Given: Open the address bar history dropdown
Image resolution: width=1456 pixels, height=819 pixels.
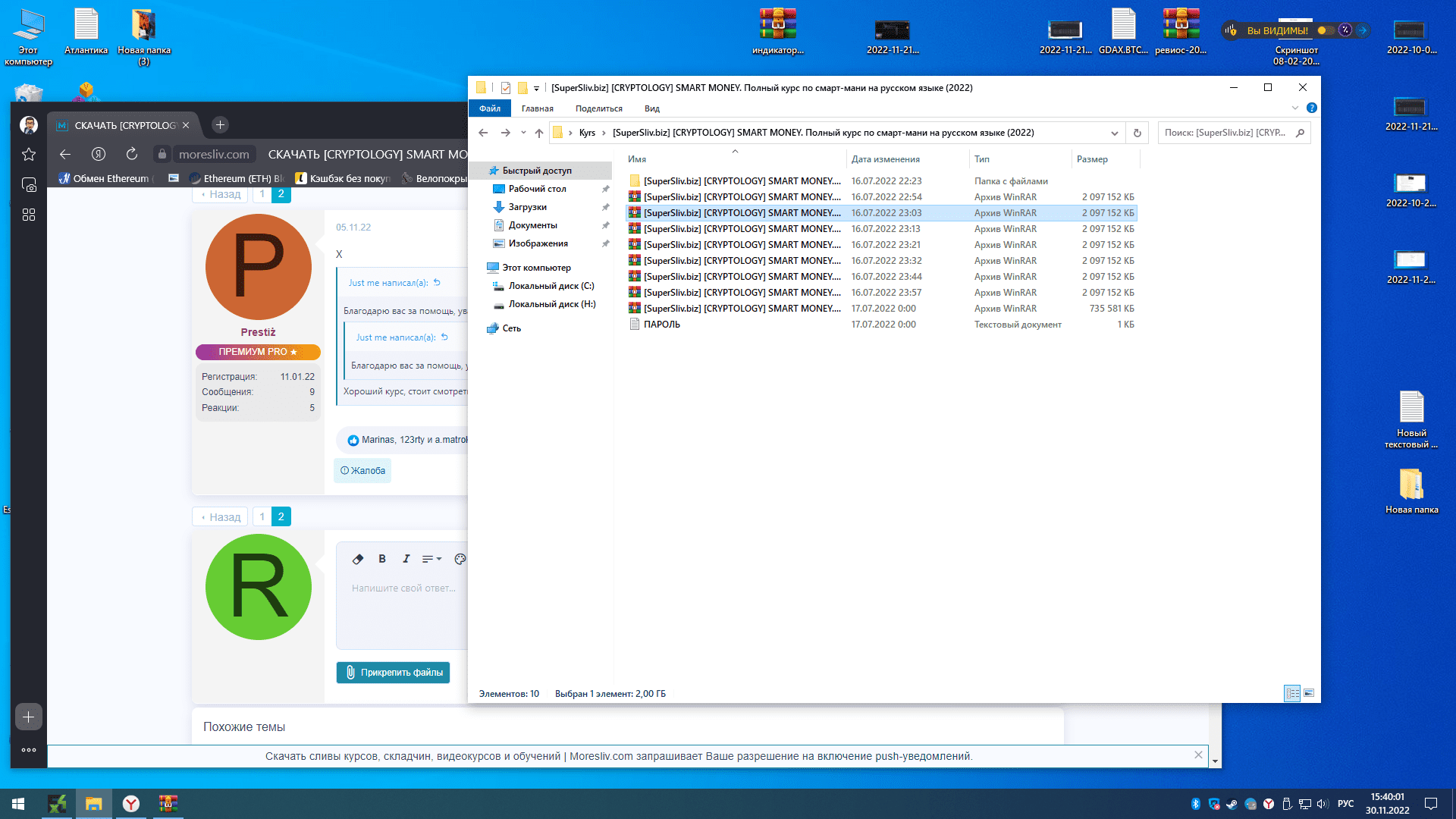Looking at the screenshot, I should [x=1114, y=133].
